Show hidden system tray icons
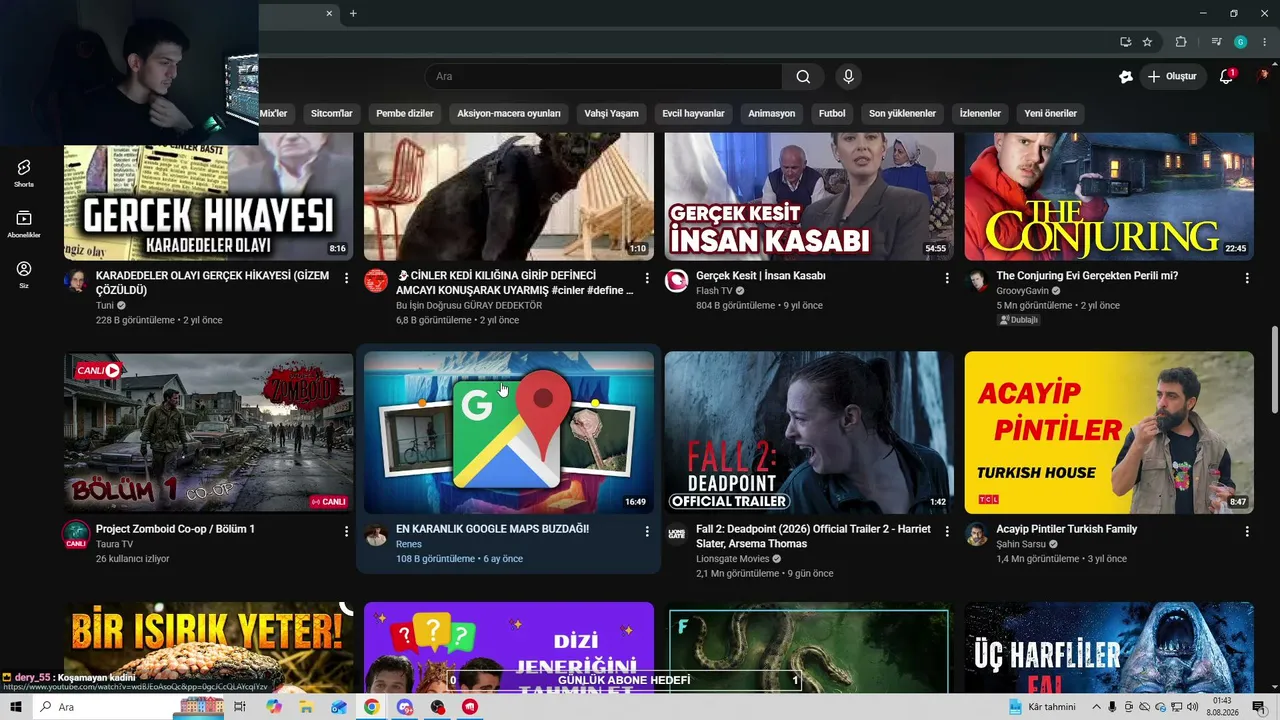The image size is (1280, 720). [x=1096, y=707]
